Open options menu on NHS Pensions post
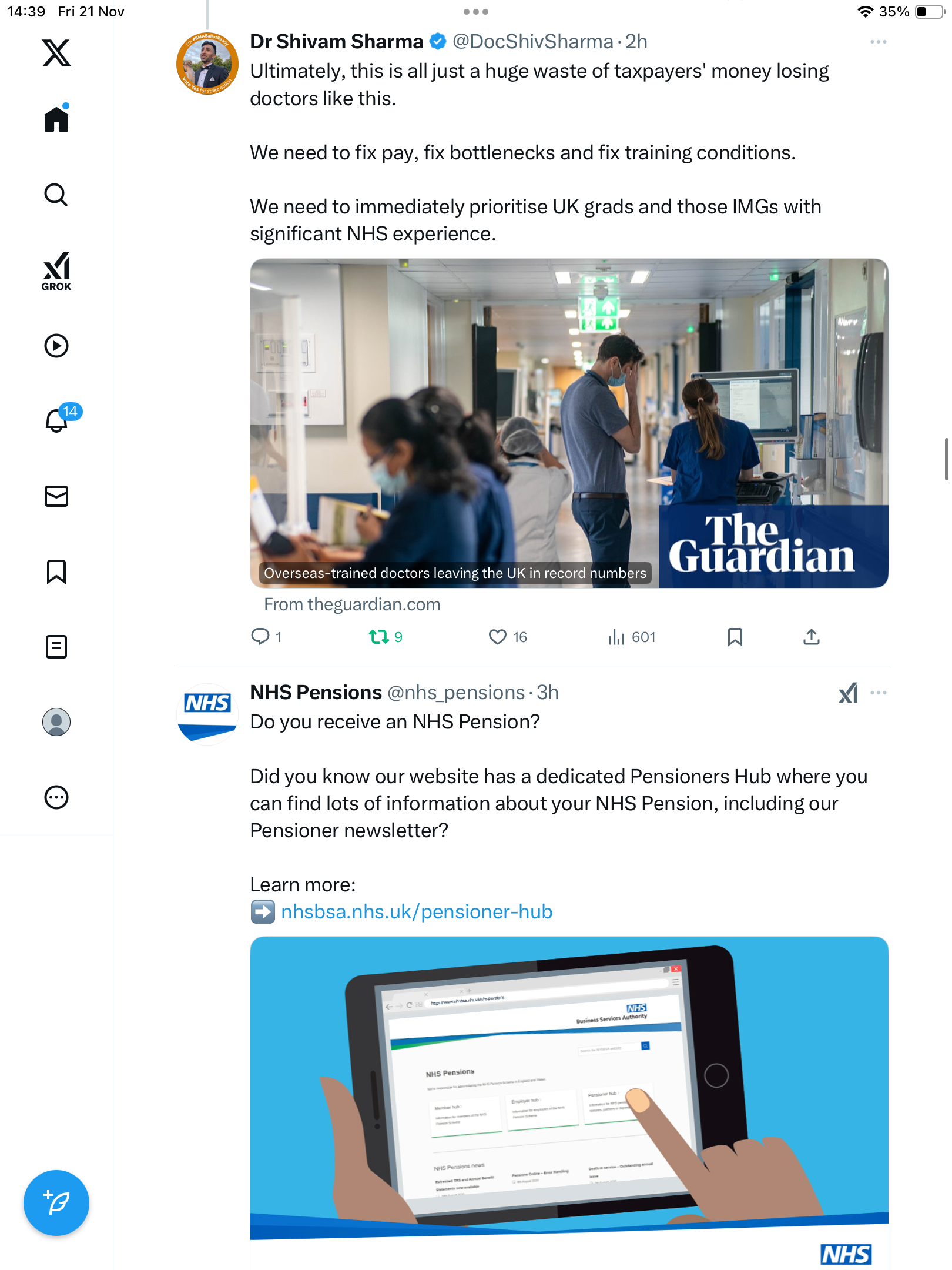Screen dimensions: 952x1270 (x=878, y=693)
